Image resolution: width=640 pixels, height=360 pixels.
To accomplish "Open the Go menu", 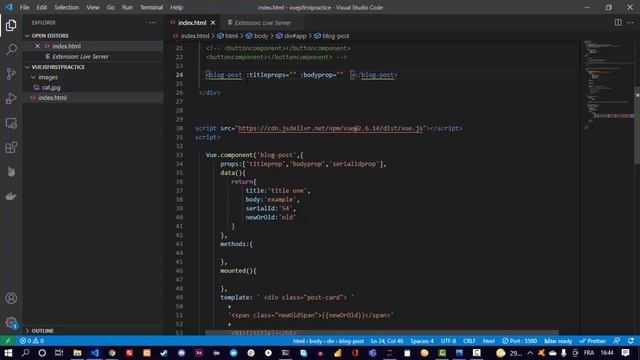I will coord(111,7).
